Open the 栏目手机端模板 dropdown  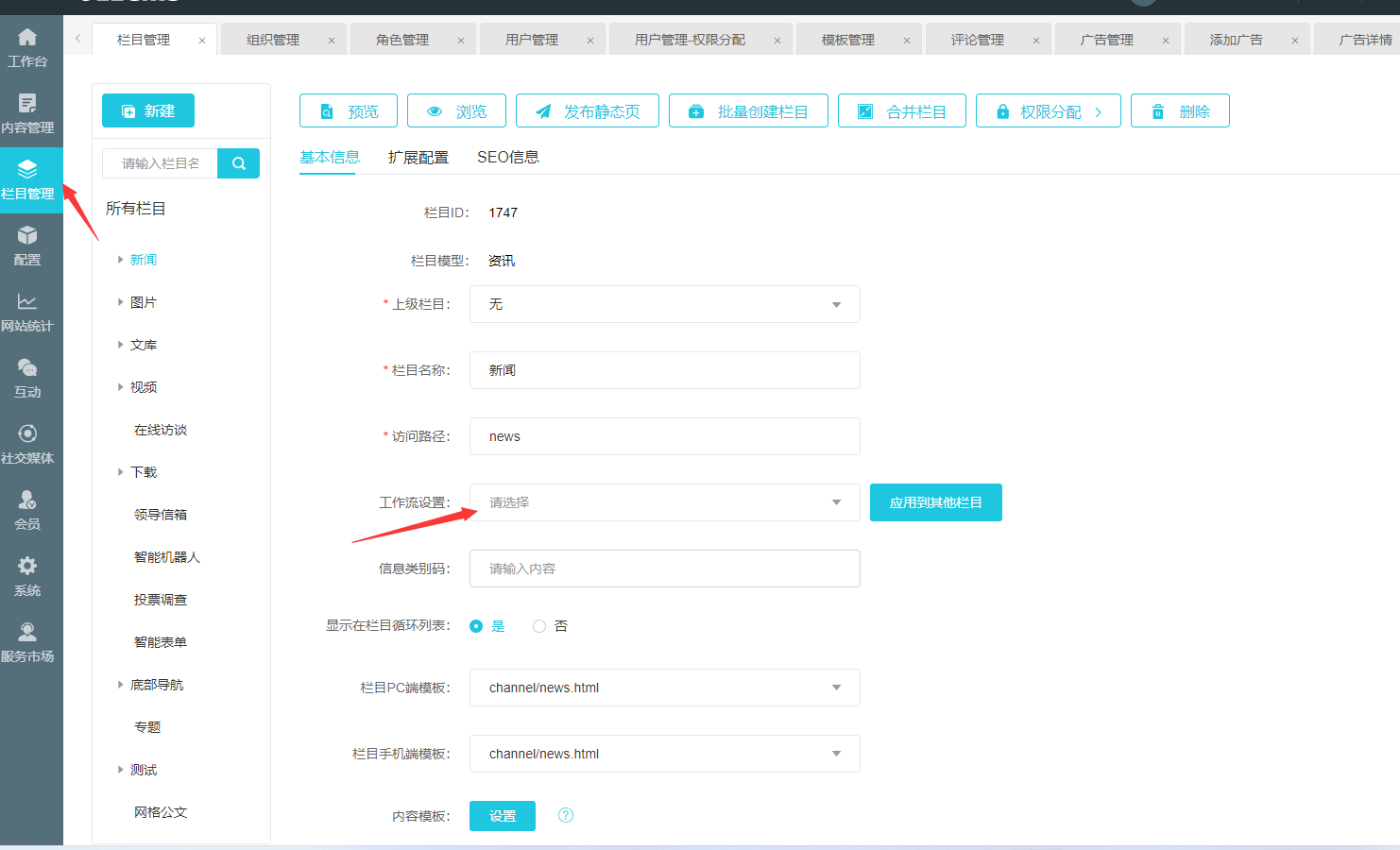(x=665, y=754)
